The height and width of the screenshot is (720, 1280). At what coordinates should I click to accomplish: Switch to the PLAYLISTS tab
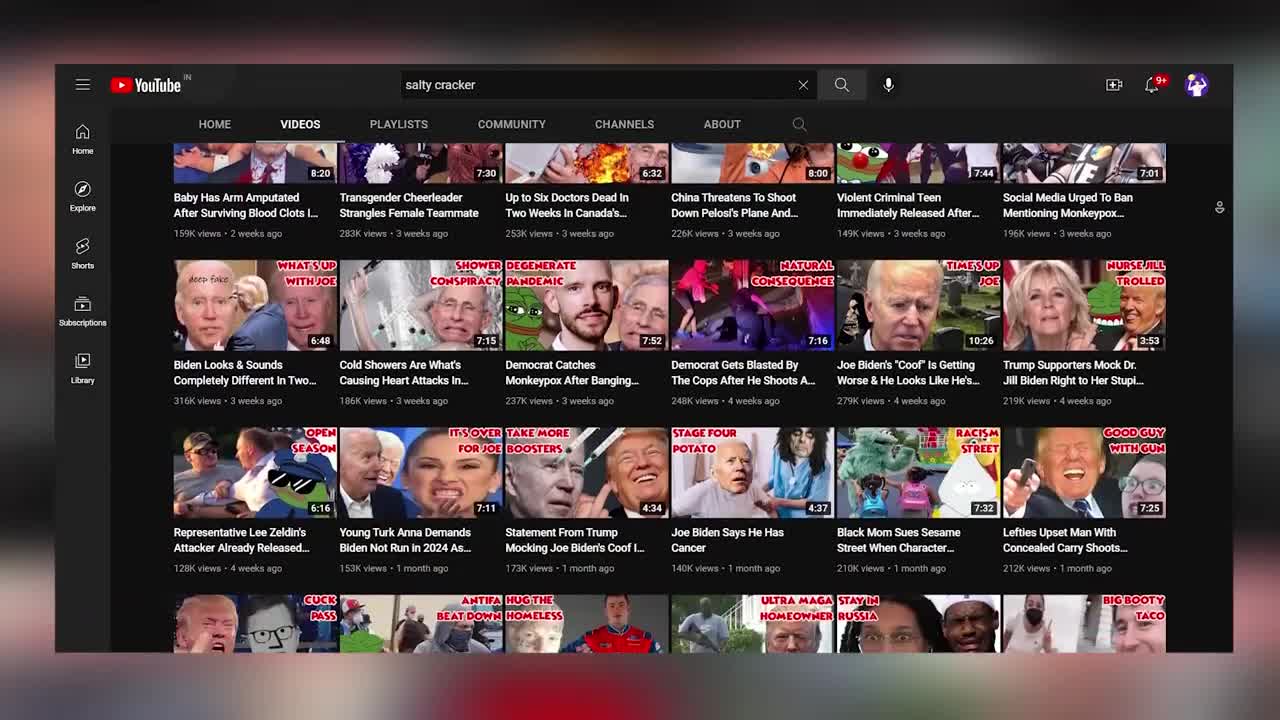pos(399,124)
